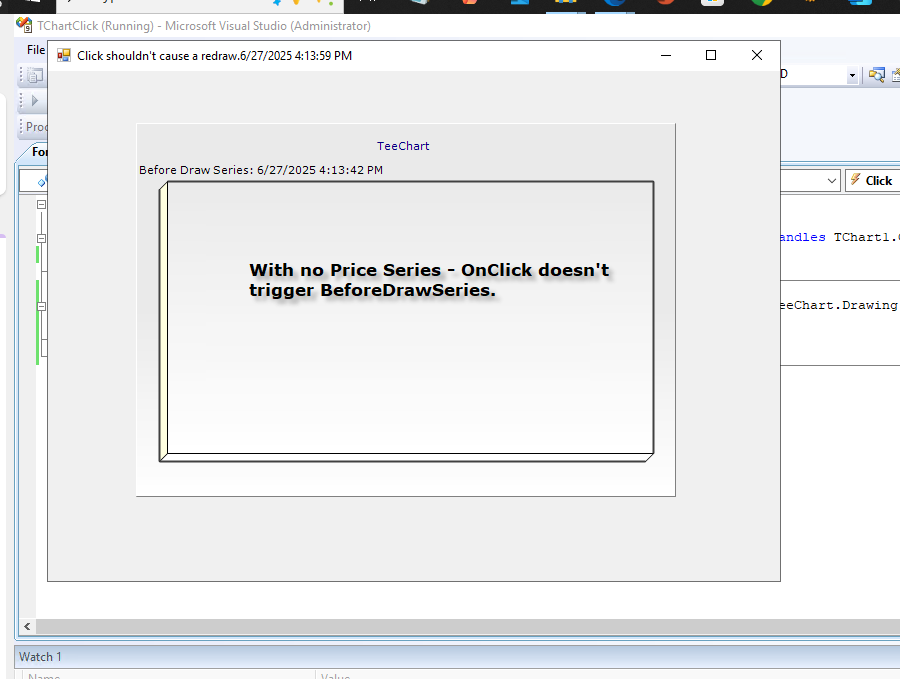Maximize the 'Click shouldn't cause a redraw' window
Image resolution: width=900 pixels, height=679 pixels.
(x=711, y=55)
